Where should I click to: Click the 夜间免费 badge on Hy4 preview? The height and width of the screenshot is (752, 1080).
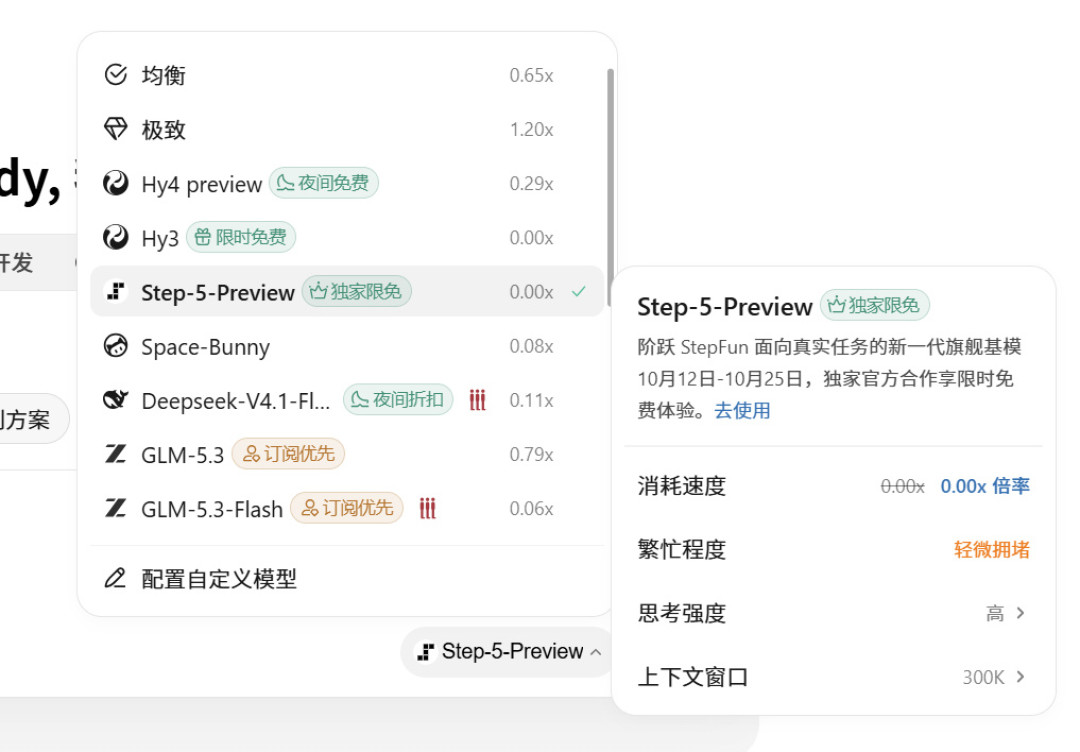(323, 182)
